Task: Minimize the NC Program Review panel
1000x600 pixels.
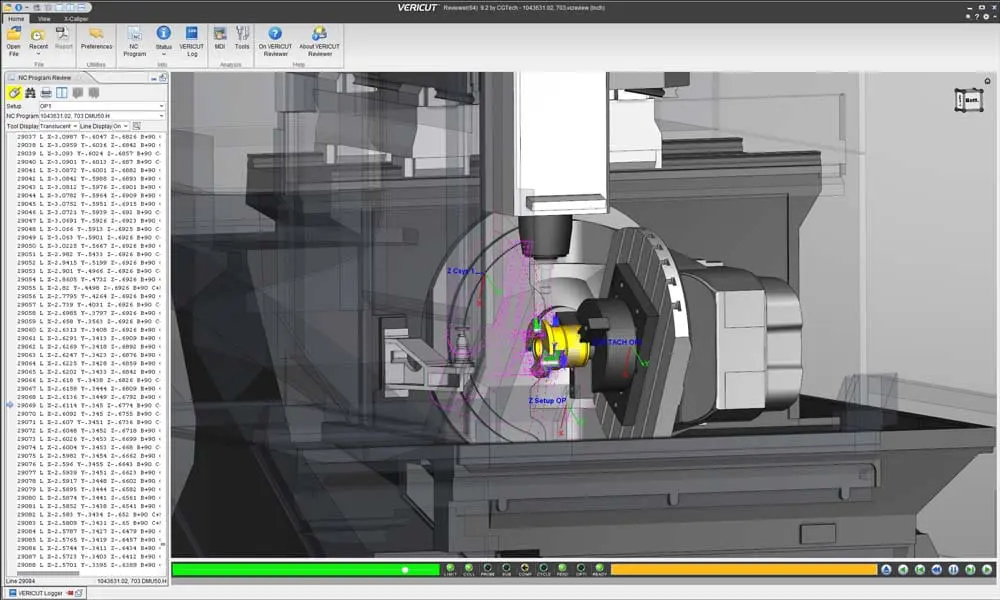Action: pyautogui.click(x=154, y=78)
